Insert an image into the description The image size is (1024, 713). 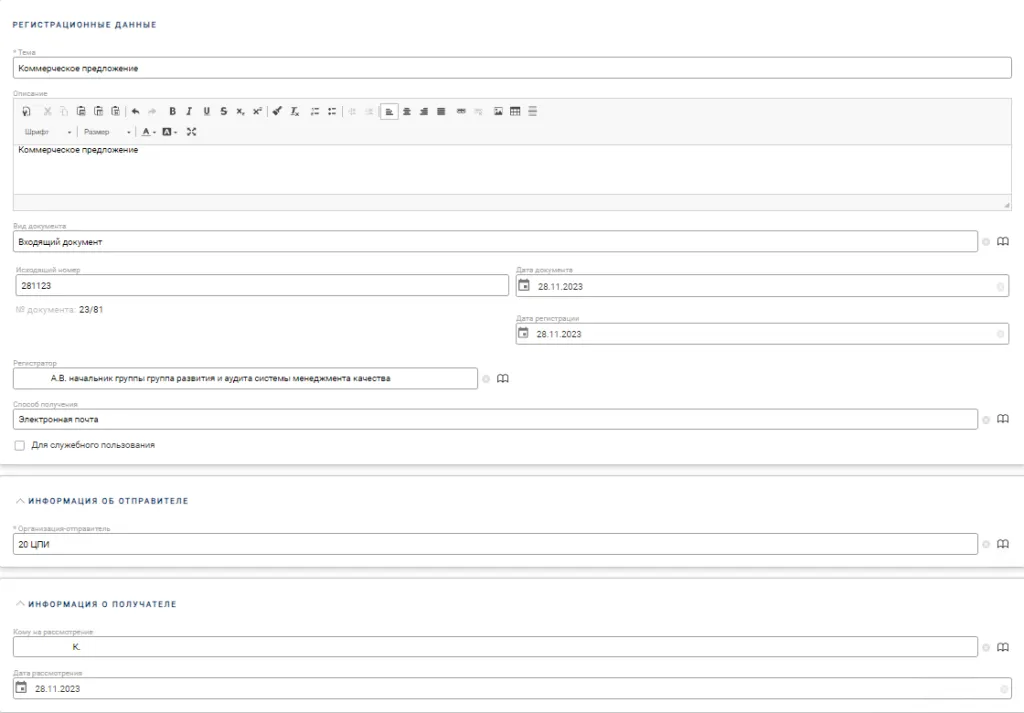(x=498, y=111)
